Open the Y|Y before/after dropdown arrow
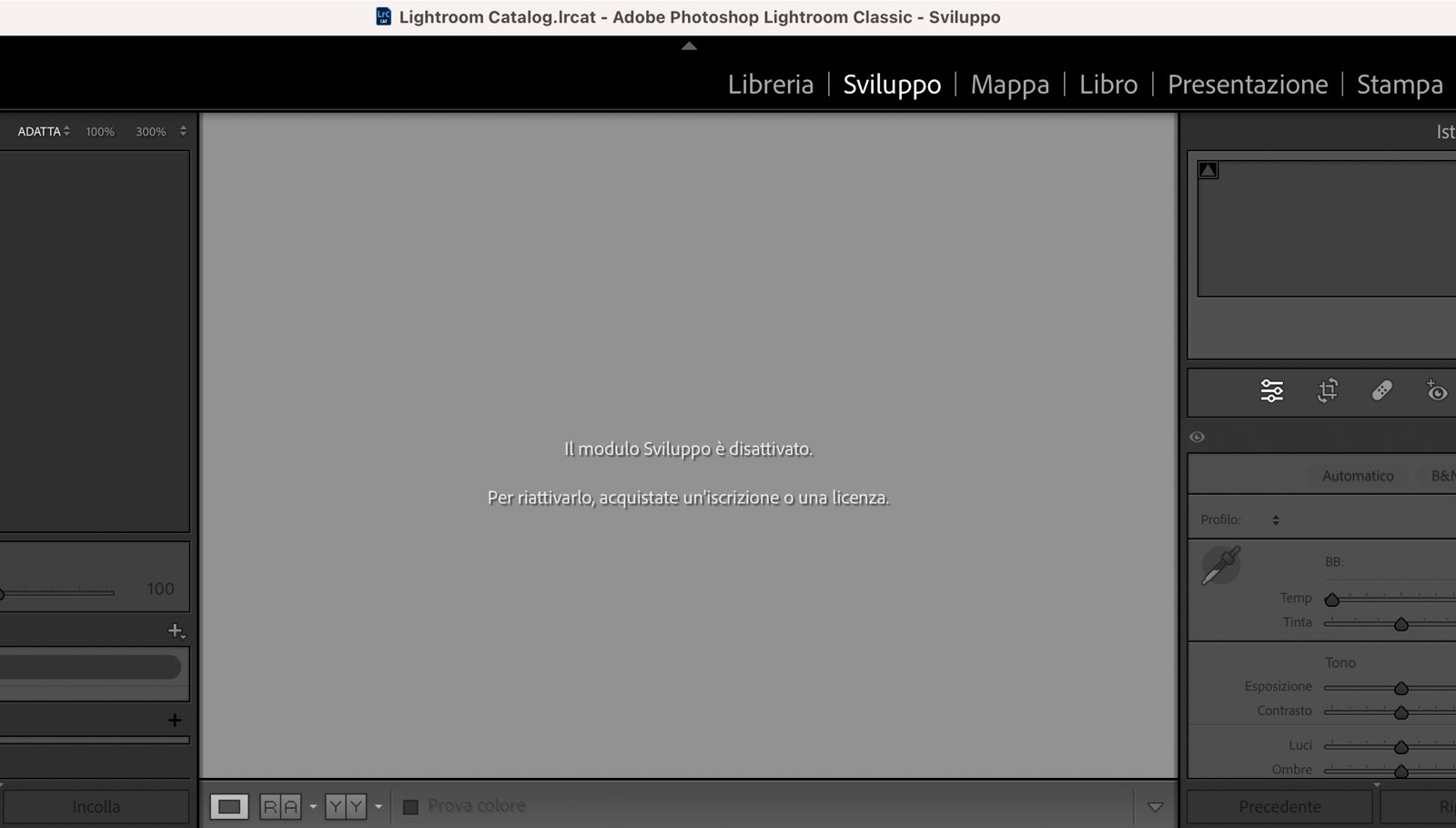The height and width of the screenshot is (828, 1456). (379, 807)
